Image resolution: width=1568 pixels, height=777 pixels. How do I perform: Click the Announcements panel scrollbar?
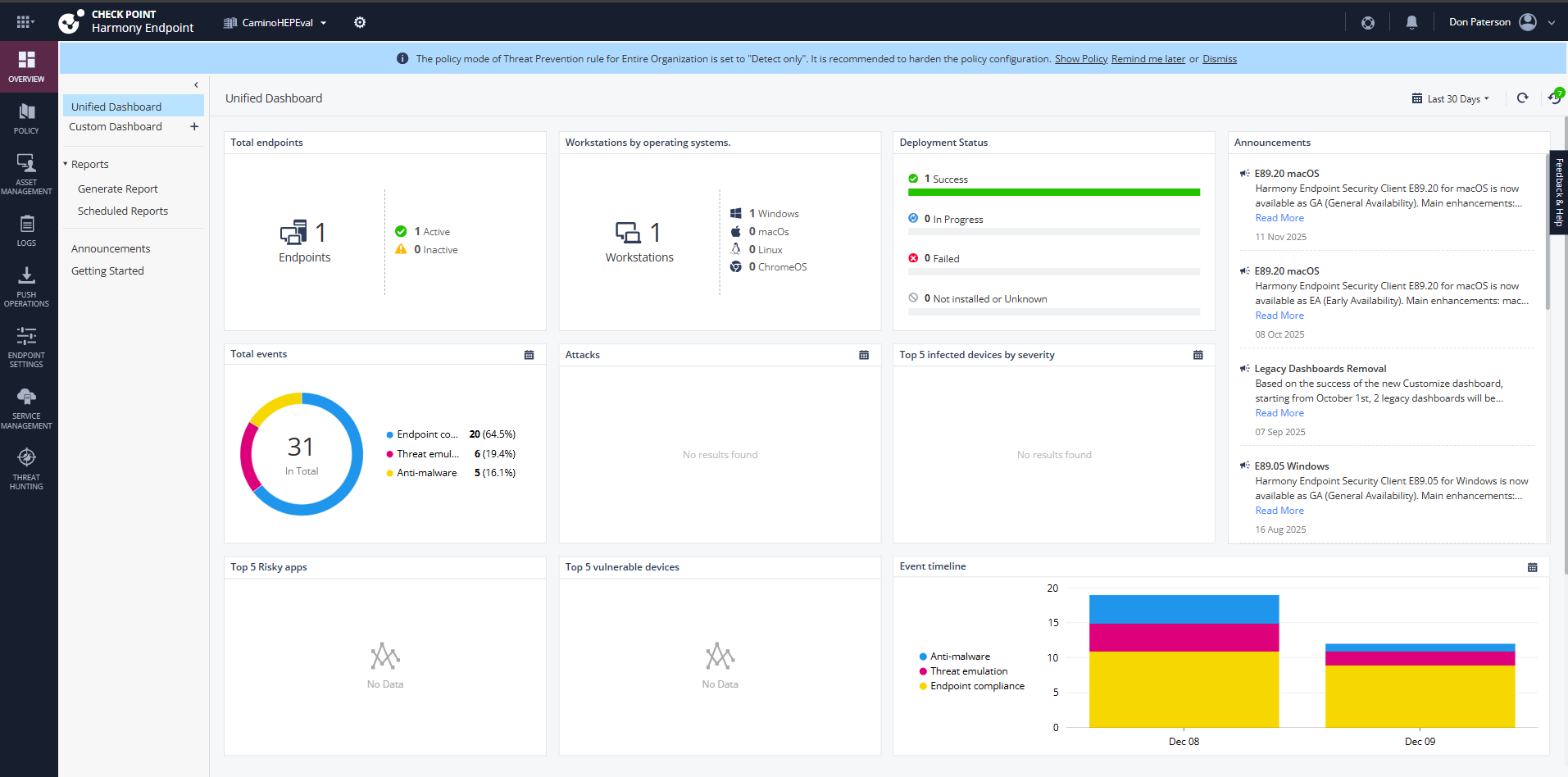(1548, 234)
